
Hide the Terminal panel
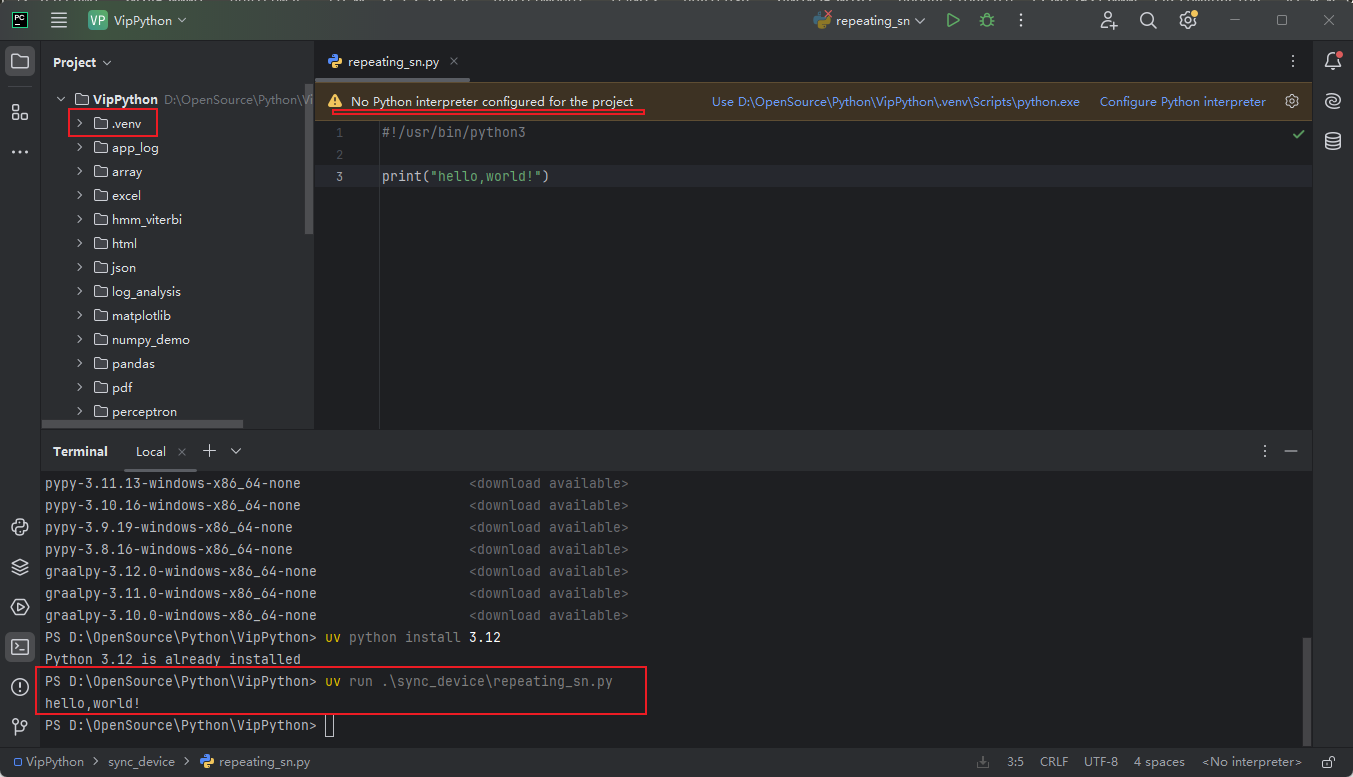click(1291, 451)
